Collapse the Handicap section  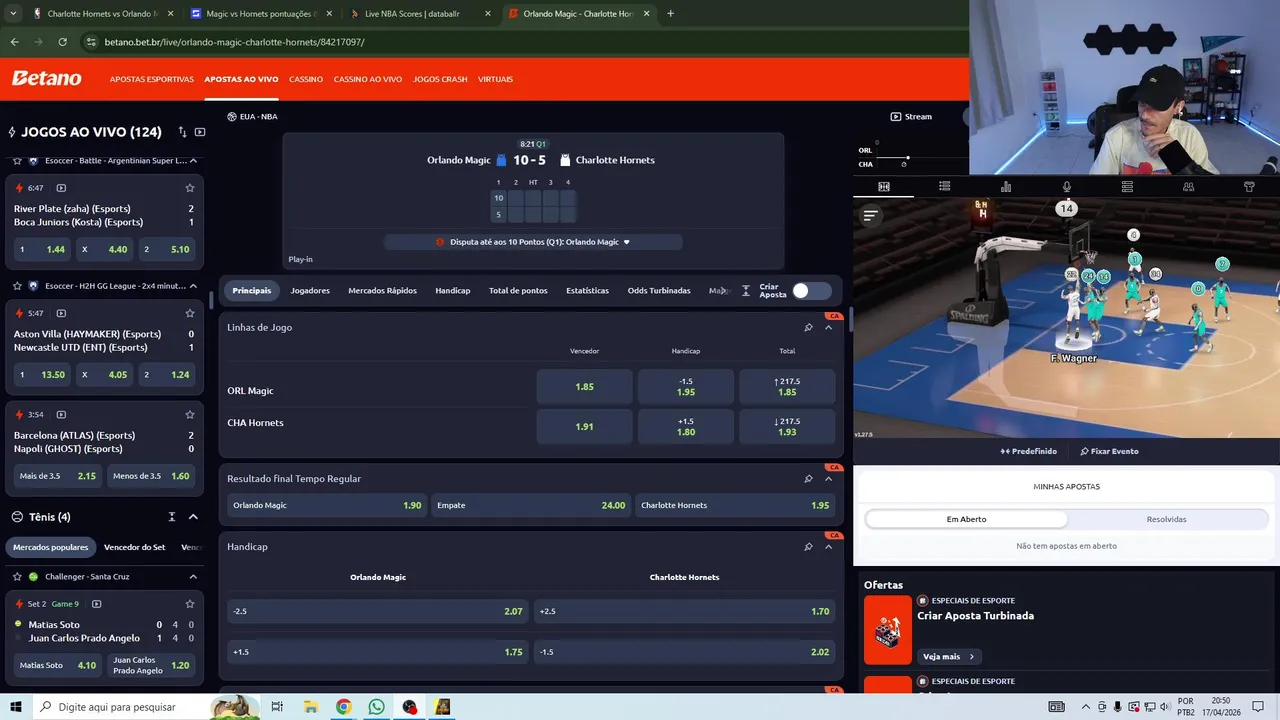coord(828,547)
